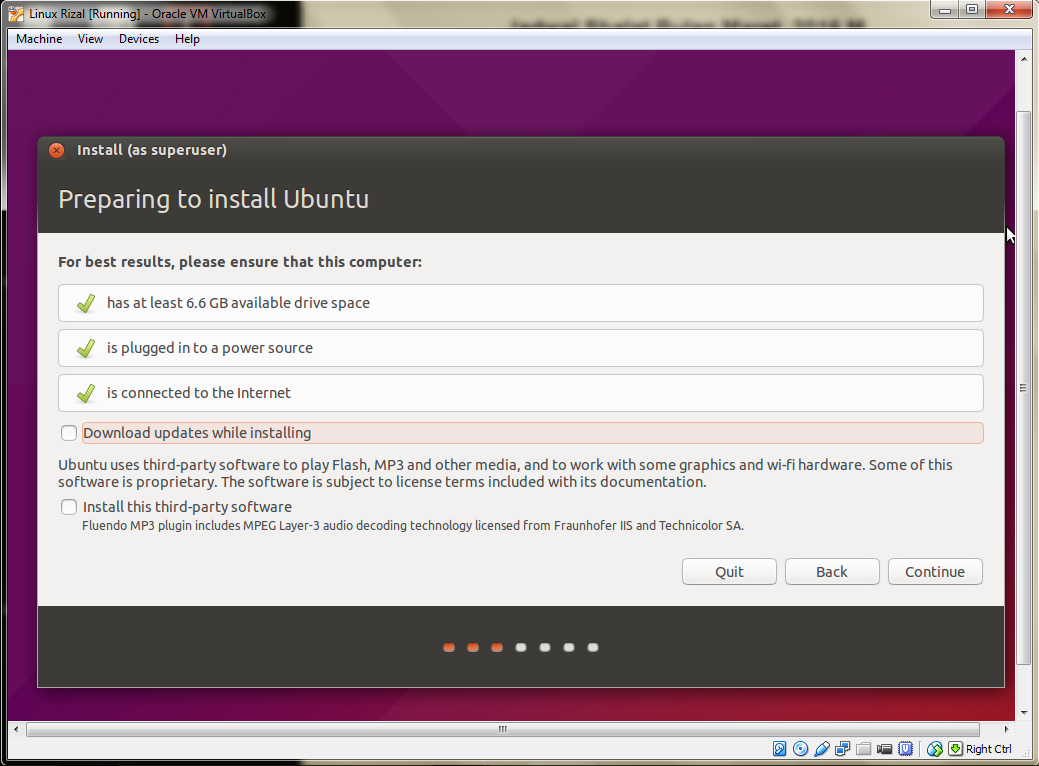Click 'has at least 6.6 GB available drive space'
The image size is (1039, 766).
click(521, 303)
